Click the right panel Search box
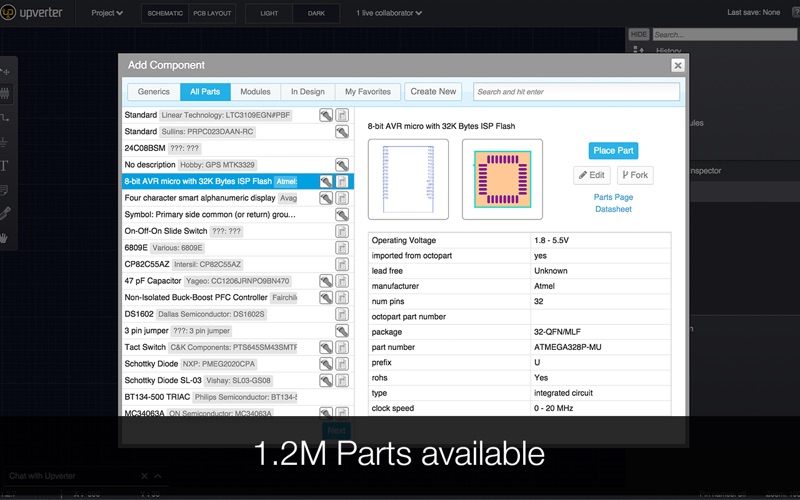The height and width of the screenshot is (500, 800). pos(724,35)
